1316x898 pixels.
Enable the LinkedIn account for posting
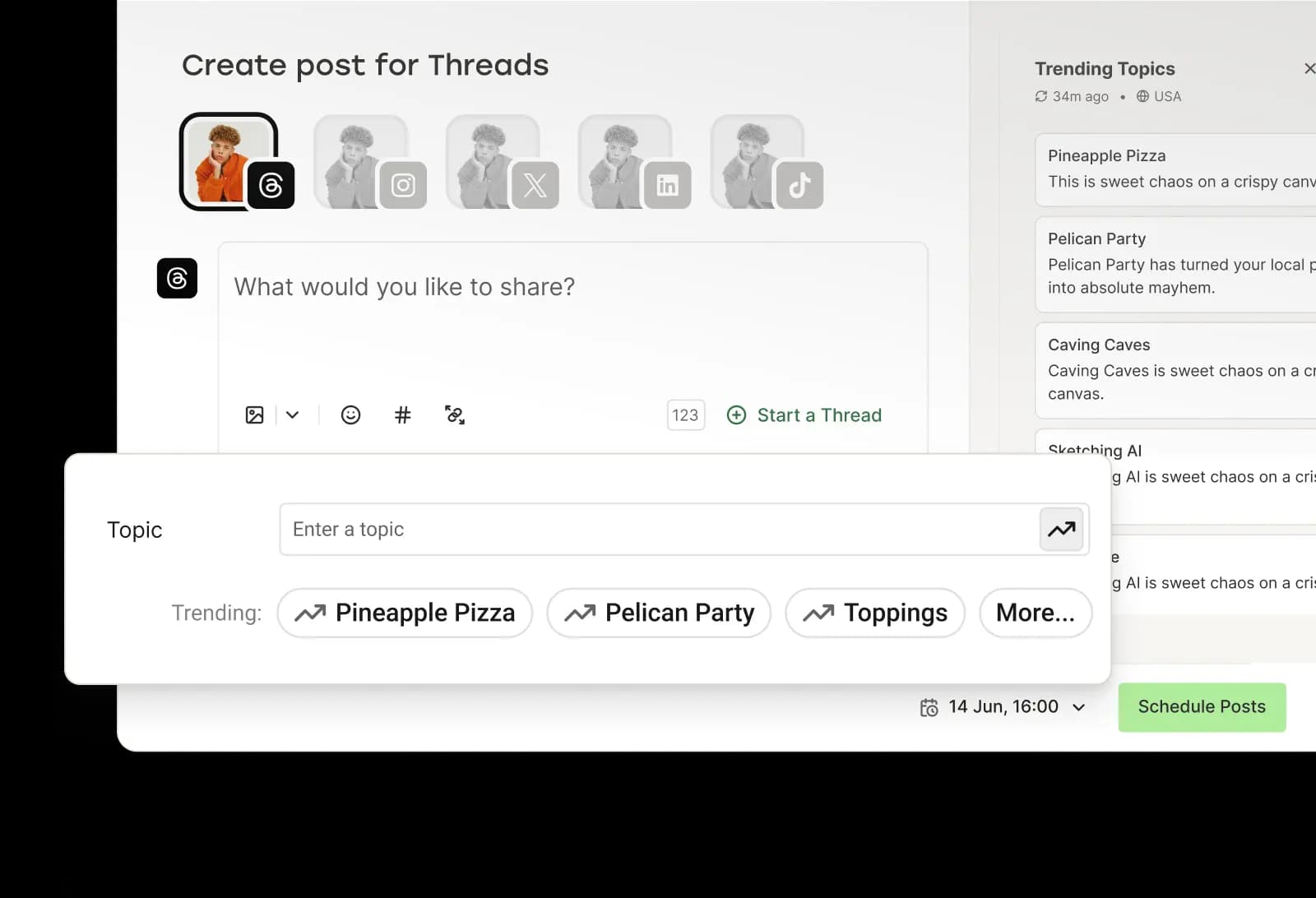pos(625,160)
